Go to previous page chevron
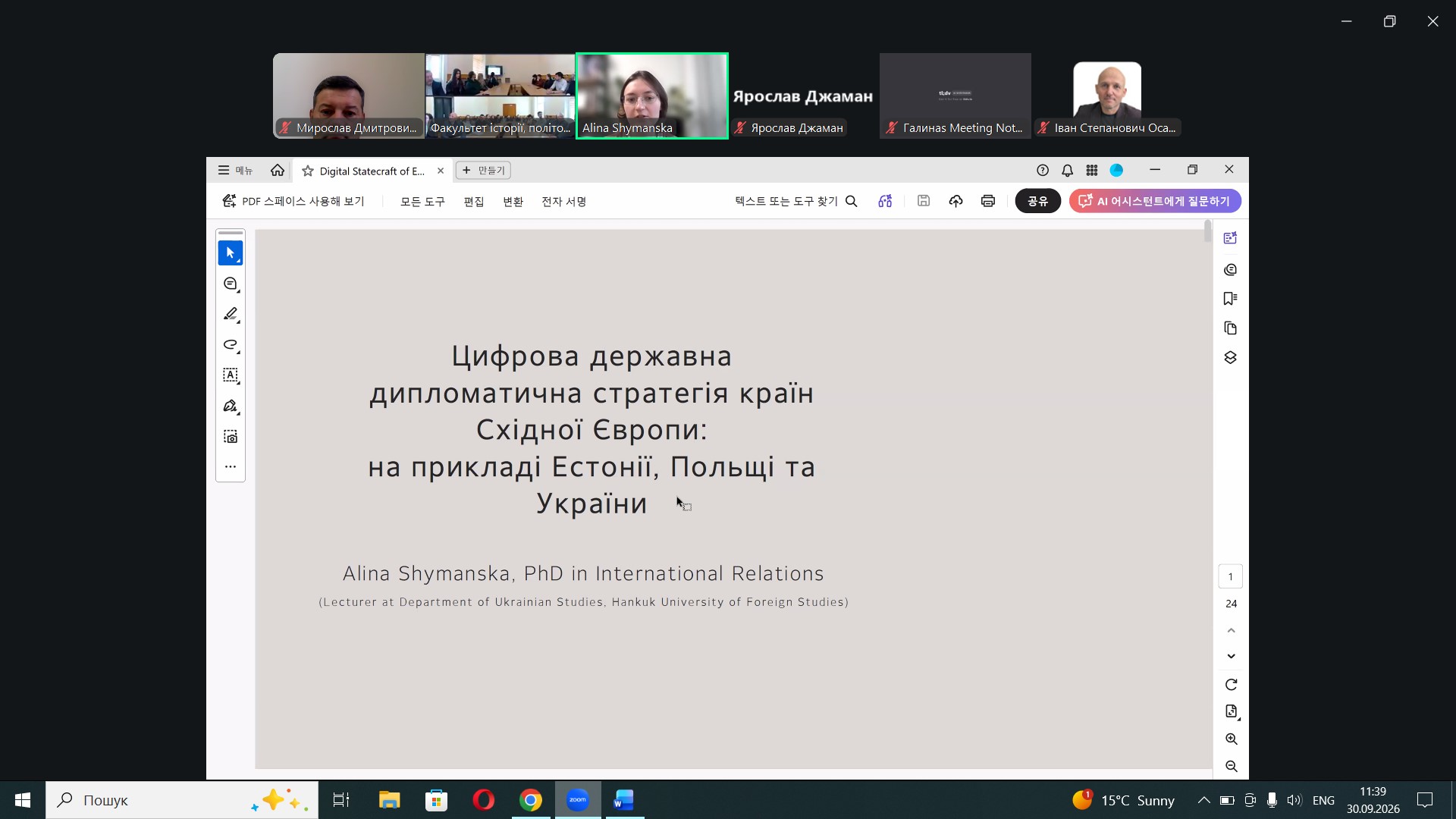Image resolution: width=1456 pixels, height=819 pixels. coord(1231,630)
